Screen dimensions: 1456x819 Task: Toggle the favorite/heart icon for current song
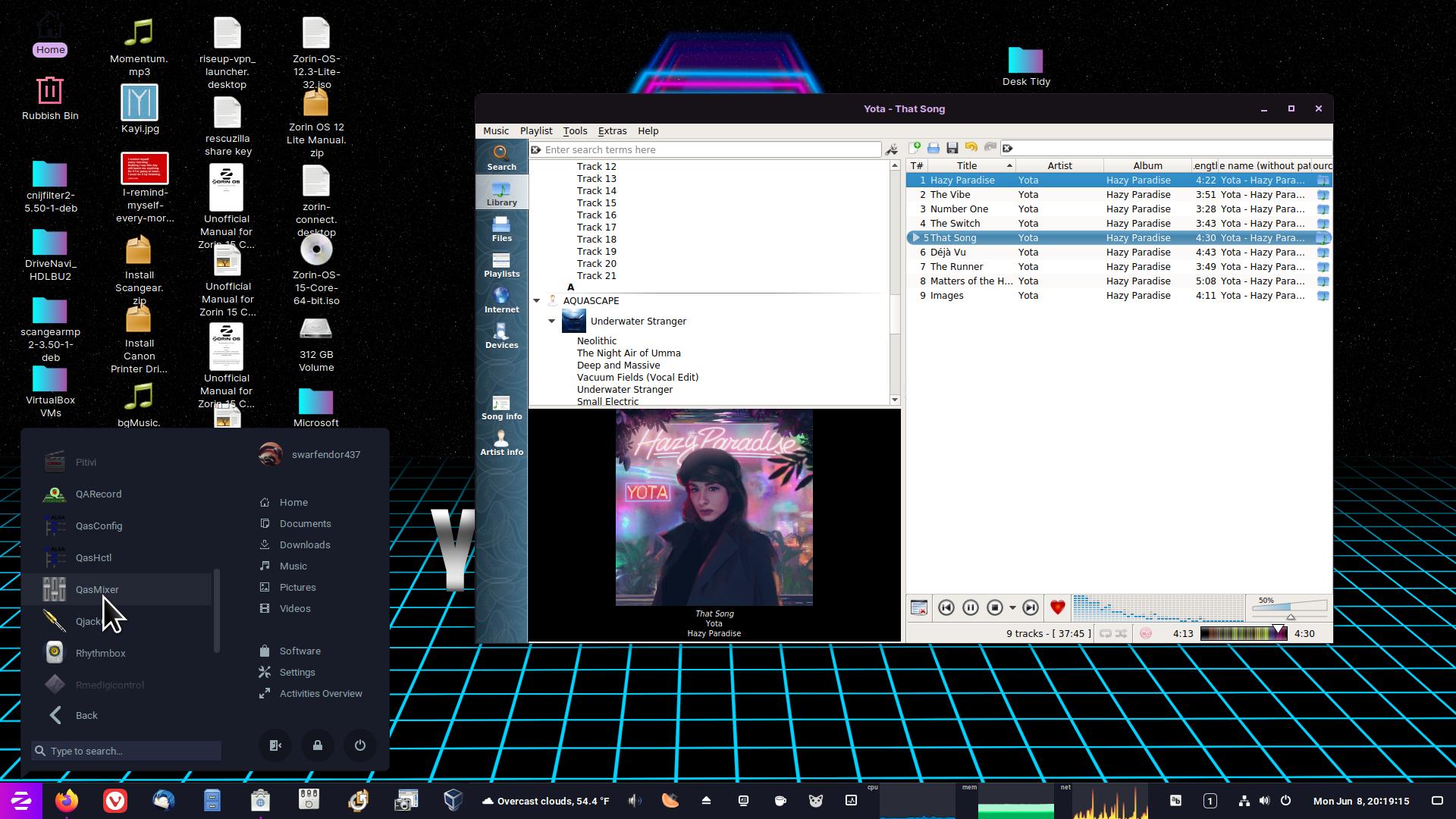coord(1057,607)
